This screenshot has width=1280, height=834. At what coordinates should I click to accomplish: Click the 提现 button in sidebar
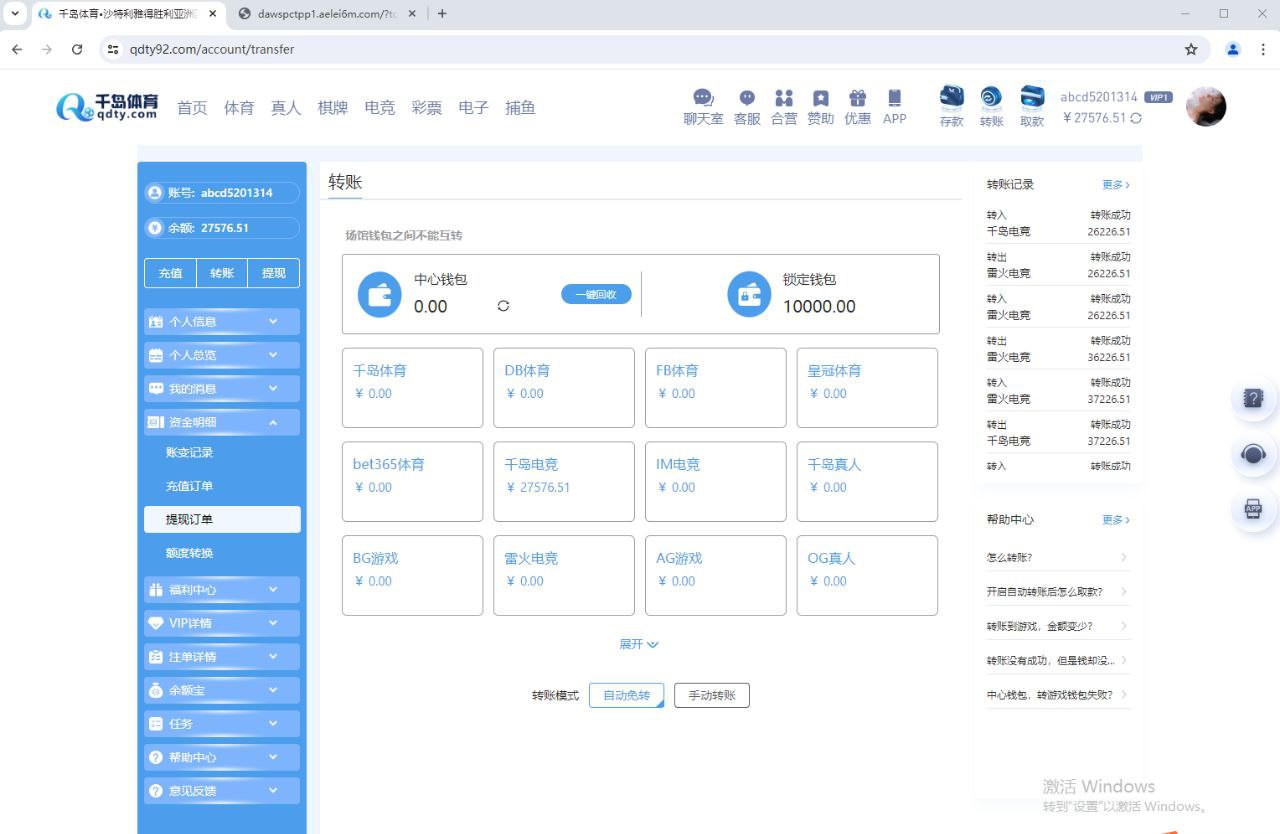[274, 273]
